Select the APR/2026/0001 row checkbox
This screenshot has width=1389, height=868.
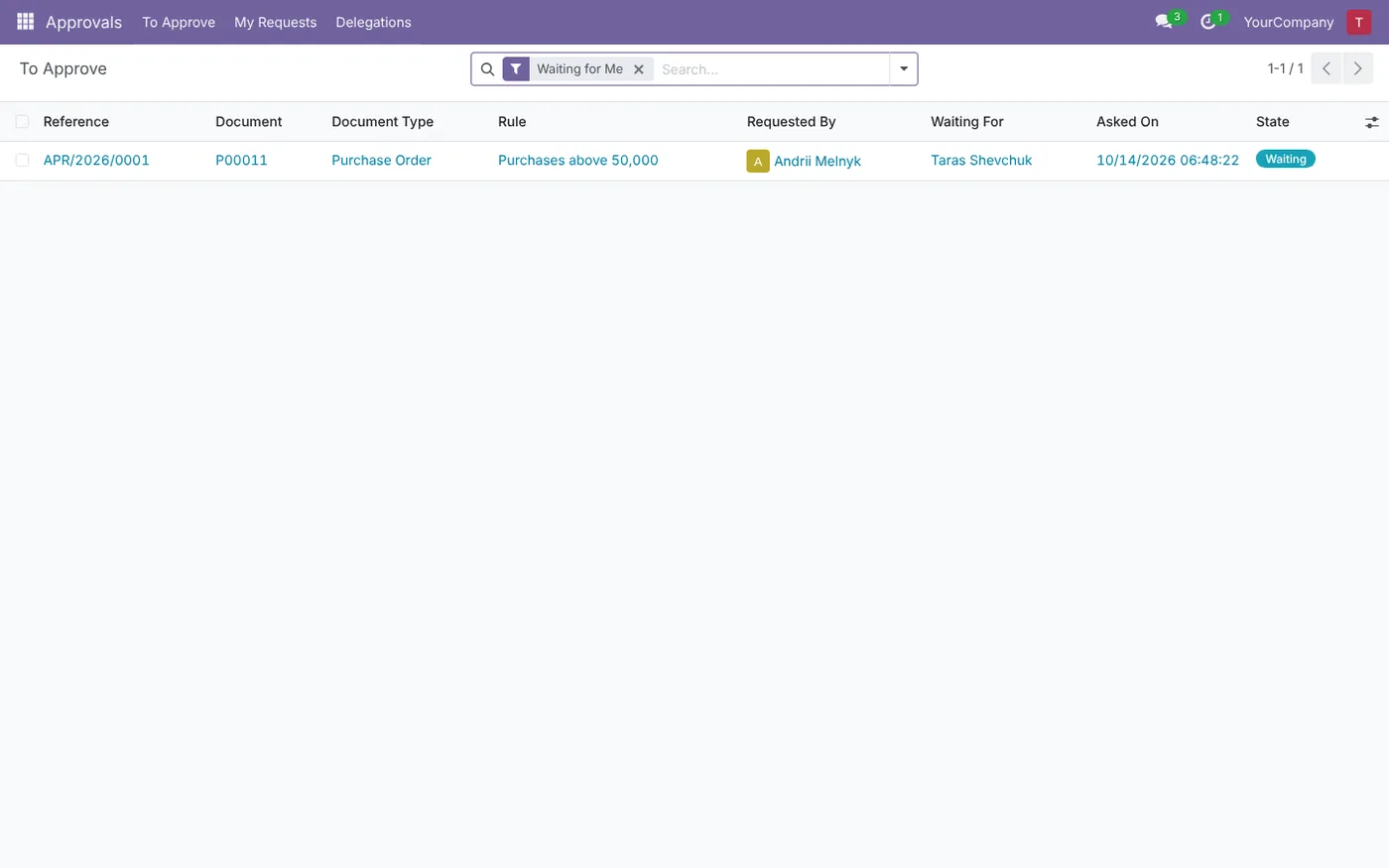tap(22, 160)
